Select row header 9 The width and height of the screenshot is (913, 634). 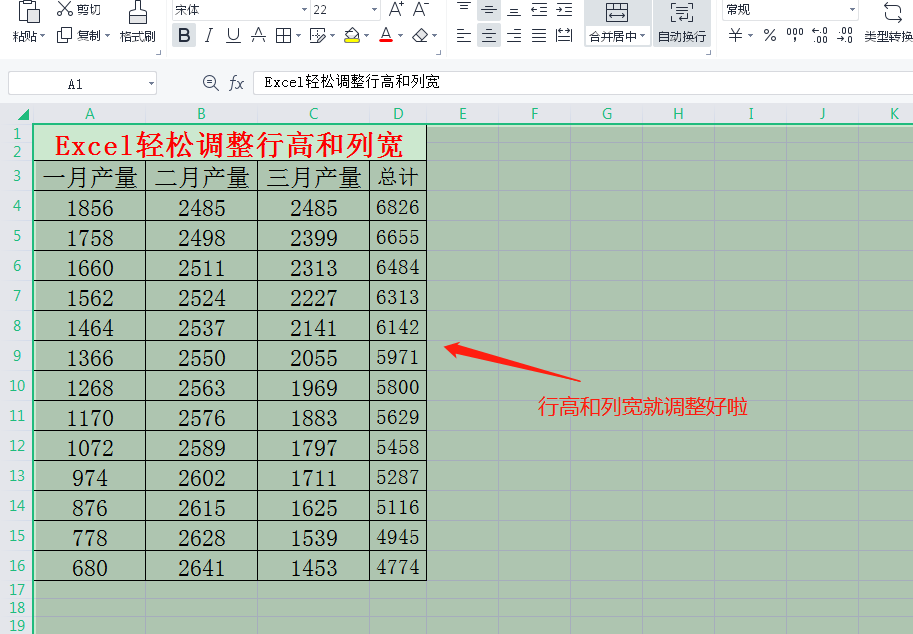(17, 356)
